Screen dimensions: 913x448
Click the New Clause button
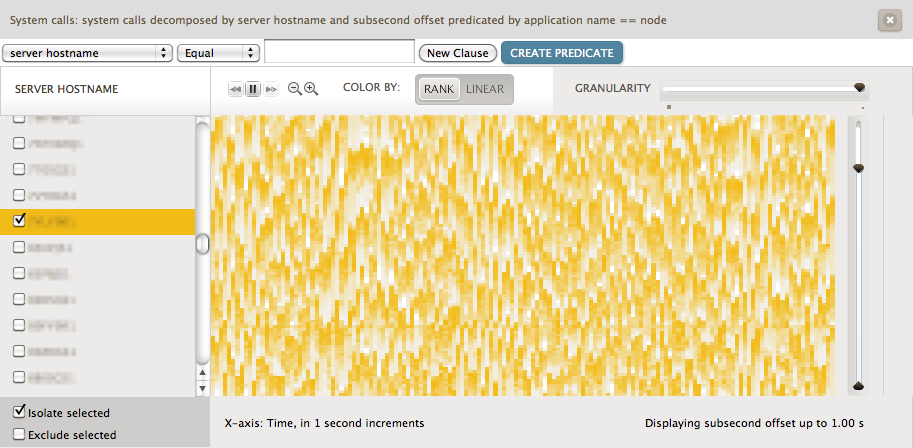(457, 53)
